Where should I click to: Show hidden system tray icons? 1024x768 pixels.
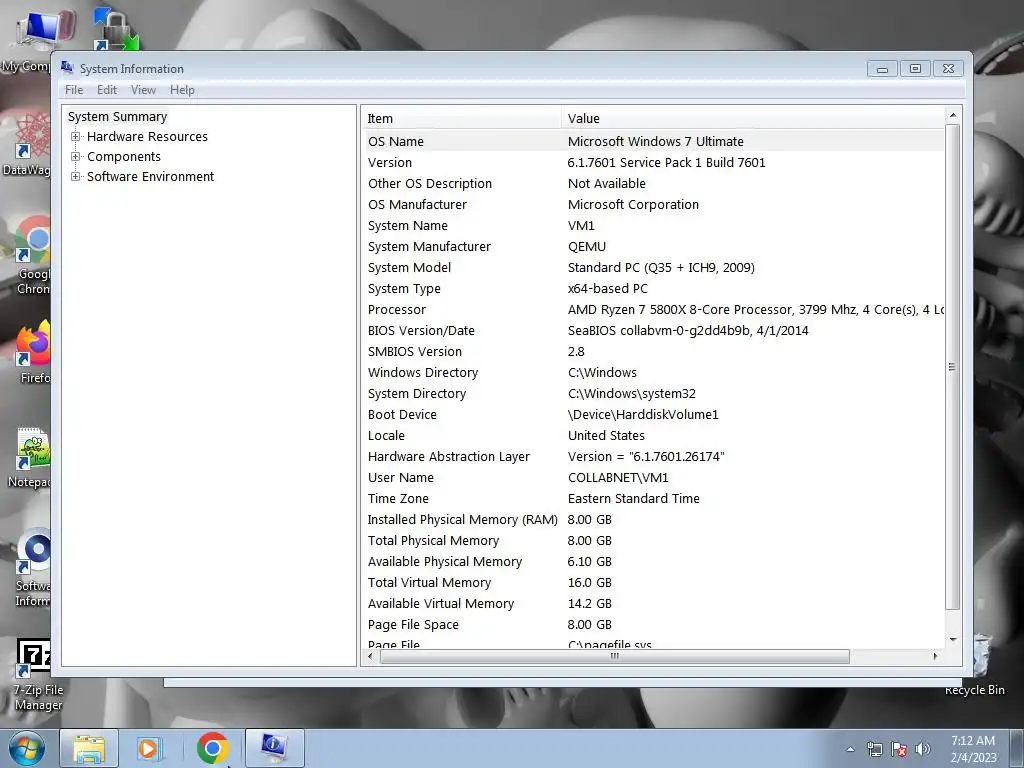pyautogui.click(x=850, y=749)
